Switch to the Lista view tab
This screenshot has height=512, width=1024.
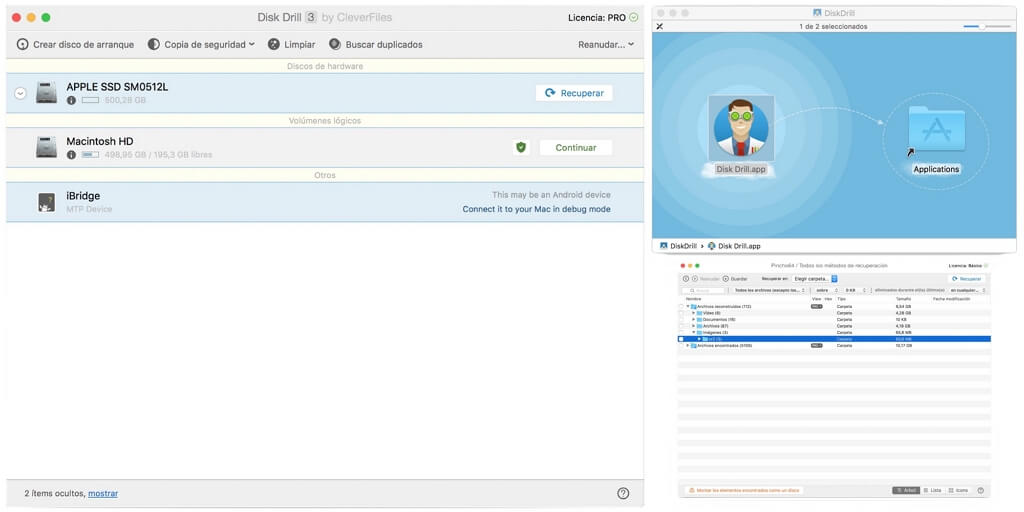(932, 490)
